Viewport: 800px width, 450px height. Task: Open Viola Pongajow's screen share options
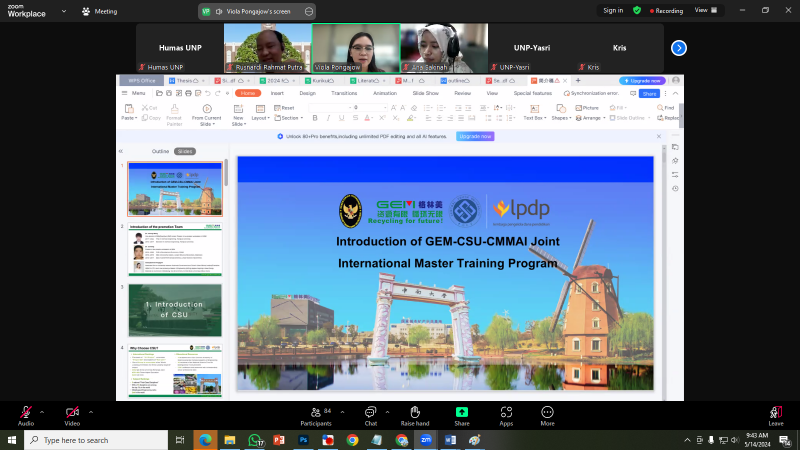pos(309,11)
